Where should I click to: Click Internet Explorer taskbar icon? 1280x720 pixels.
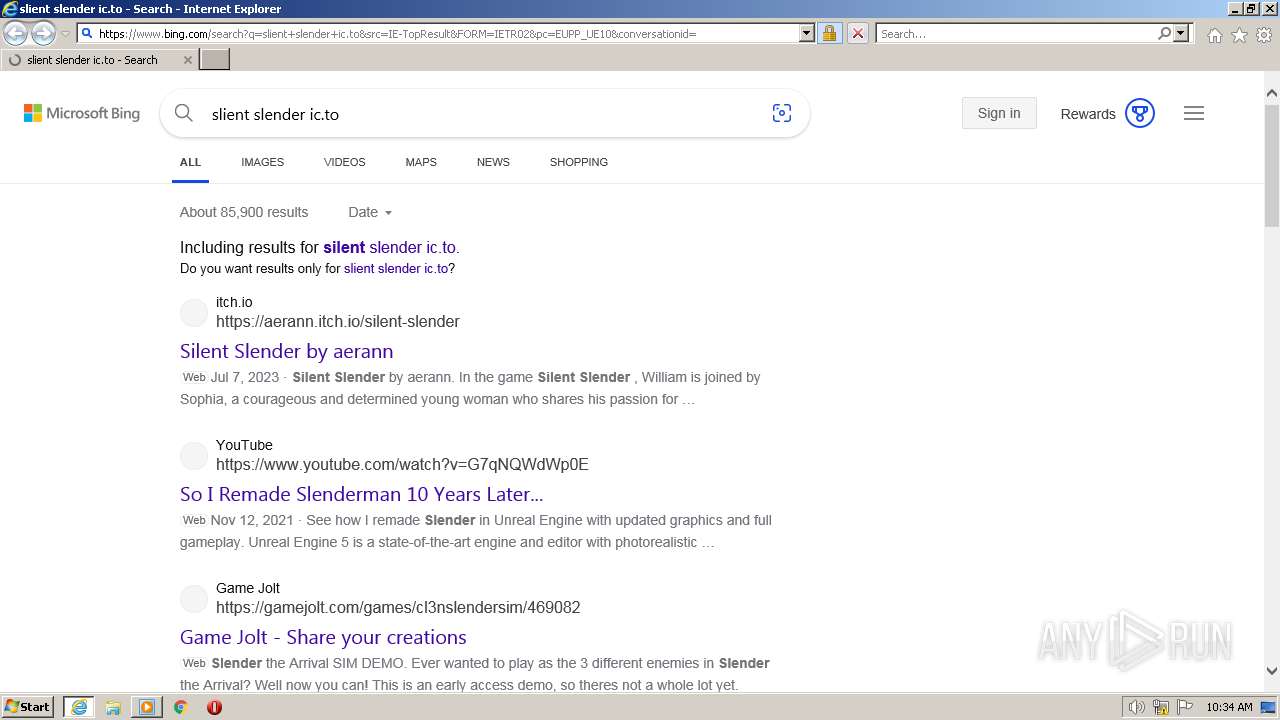[79, 707]
